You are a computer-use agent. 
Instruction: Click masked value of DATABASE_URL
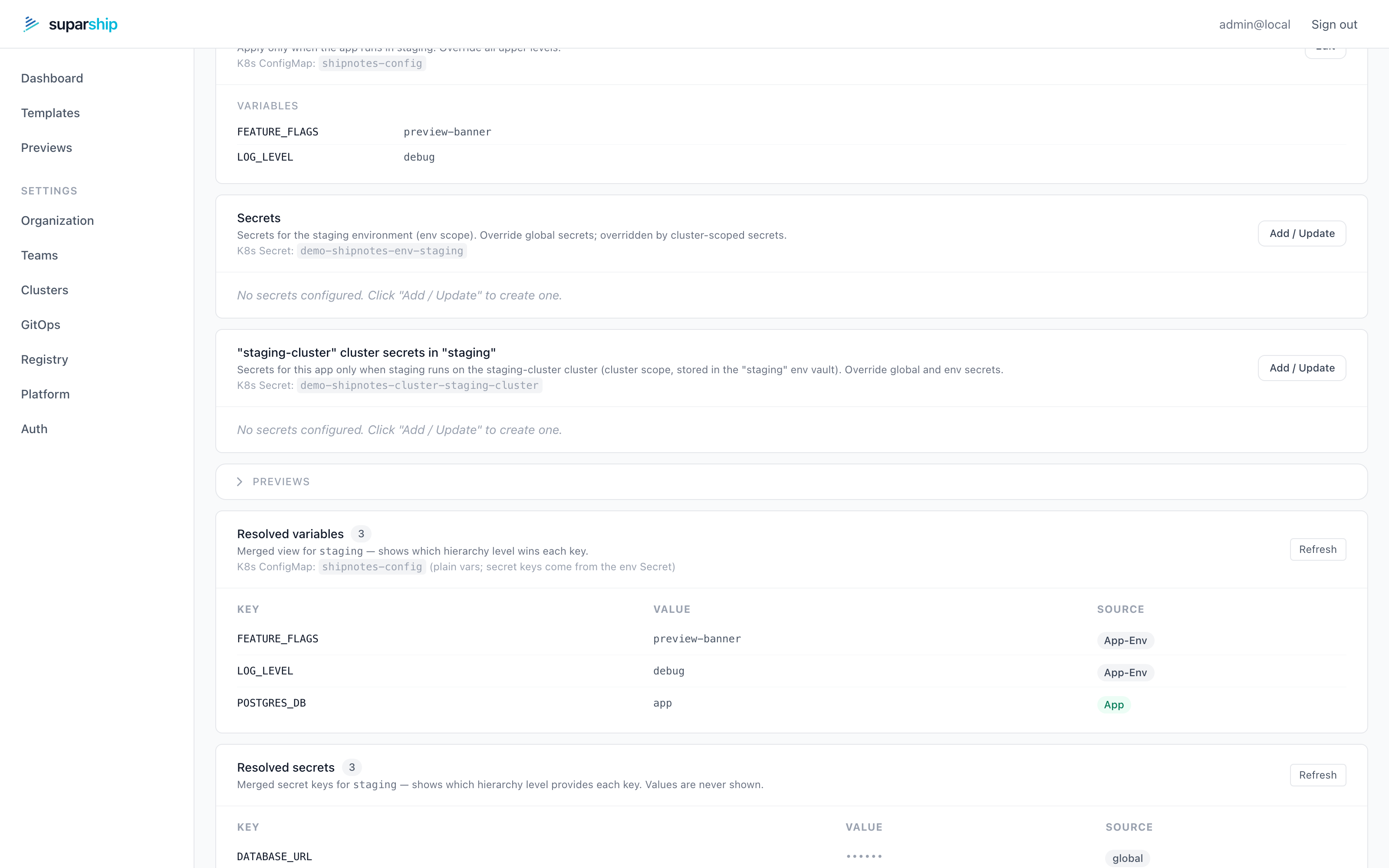click(864, 857)
